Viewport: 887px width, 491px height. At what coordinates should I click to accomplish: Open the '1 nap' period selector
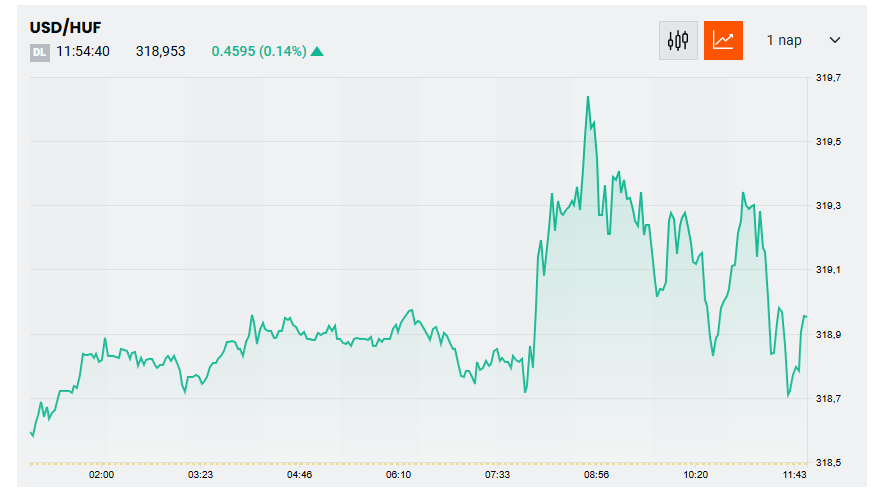point(784,41)
